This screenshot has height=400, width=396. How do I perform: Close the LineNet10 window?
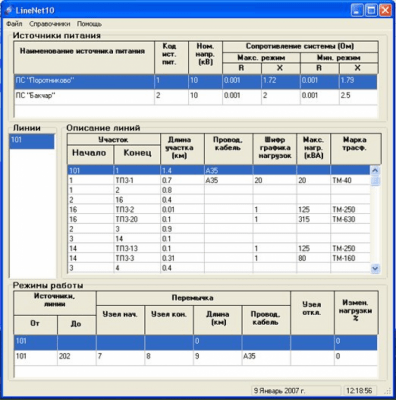(385, 10)
